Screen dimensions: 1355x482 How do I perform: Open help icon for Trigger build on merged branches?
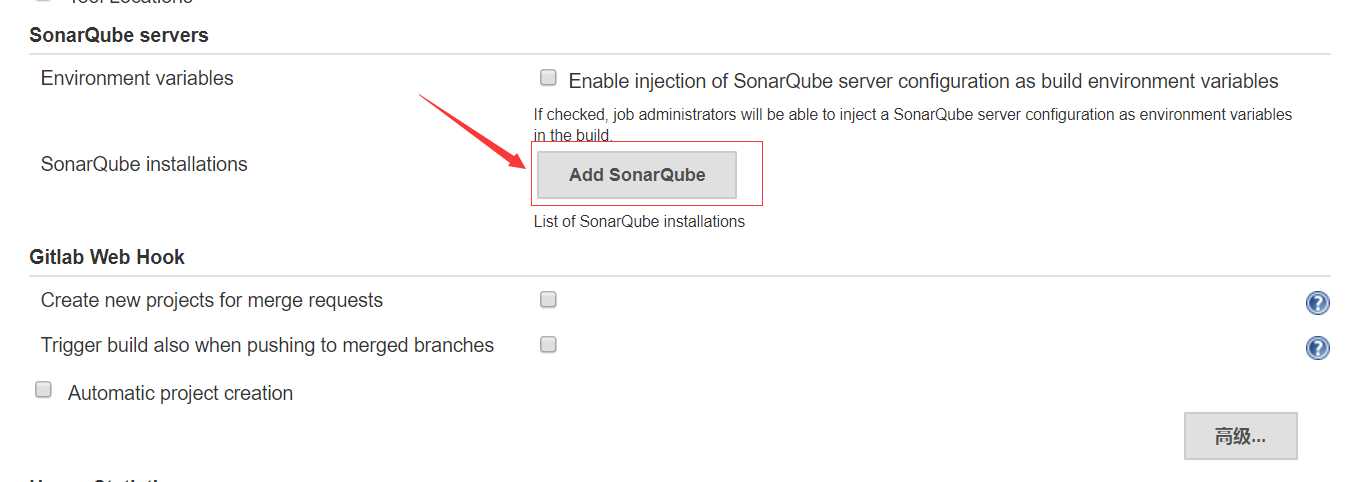pos(1317,348)
